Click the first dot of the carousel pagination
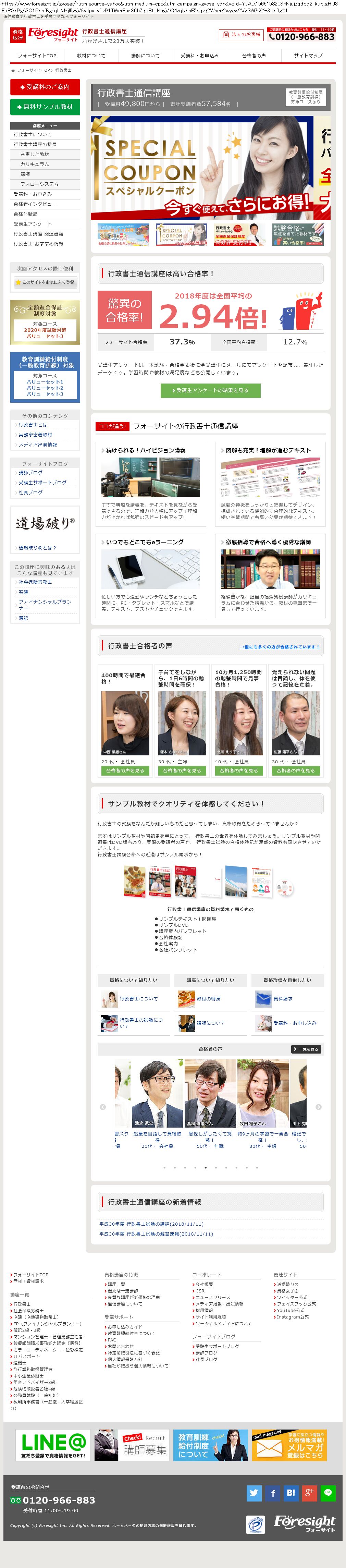Image resolution: width=346 pixels, height=1568 pixels. pyautogui.click(x=164, y=1167)
